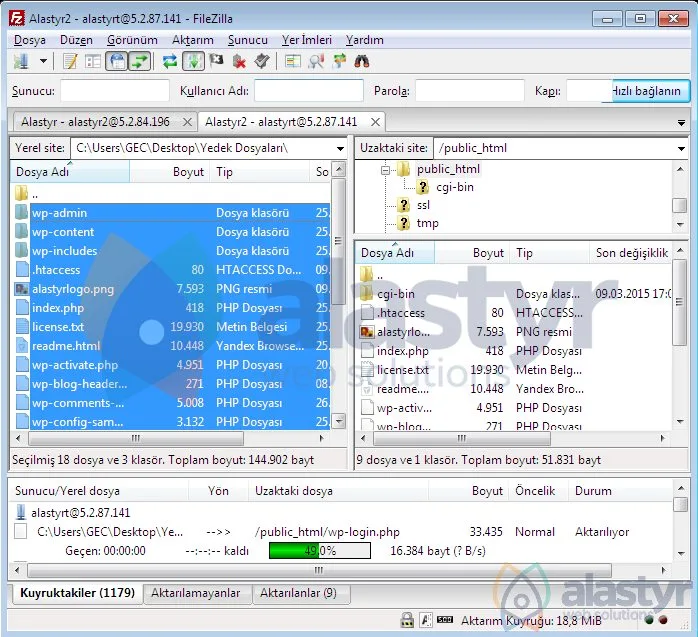Cancel the current operation icon
Image resolution: width=698 pixels, height=637 pixels.
tap(216, 61)
